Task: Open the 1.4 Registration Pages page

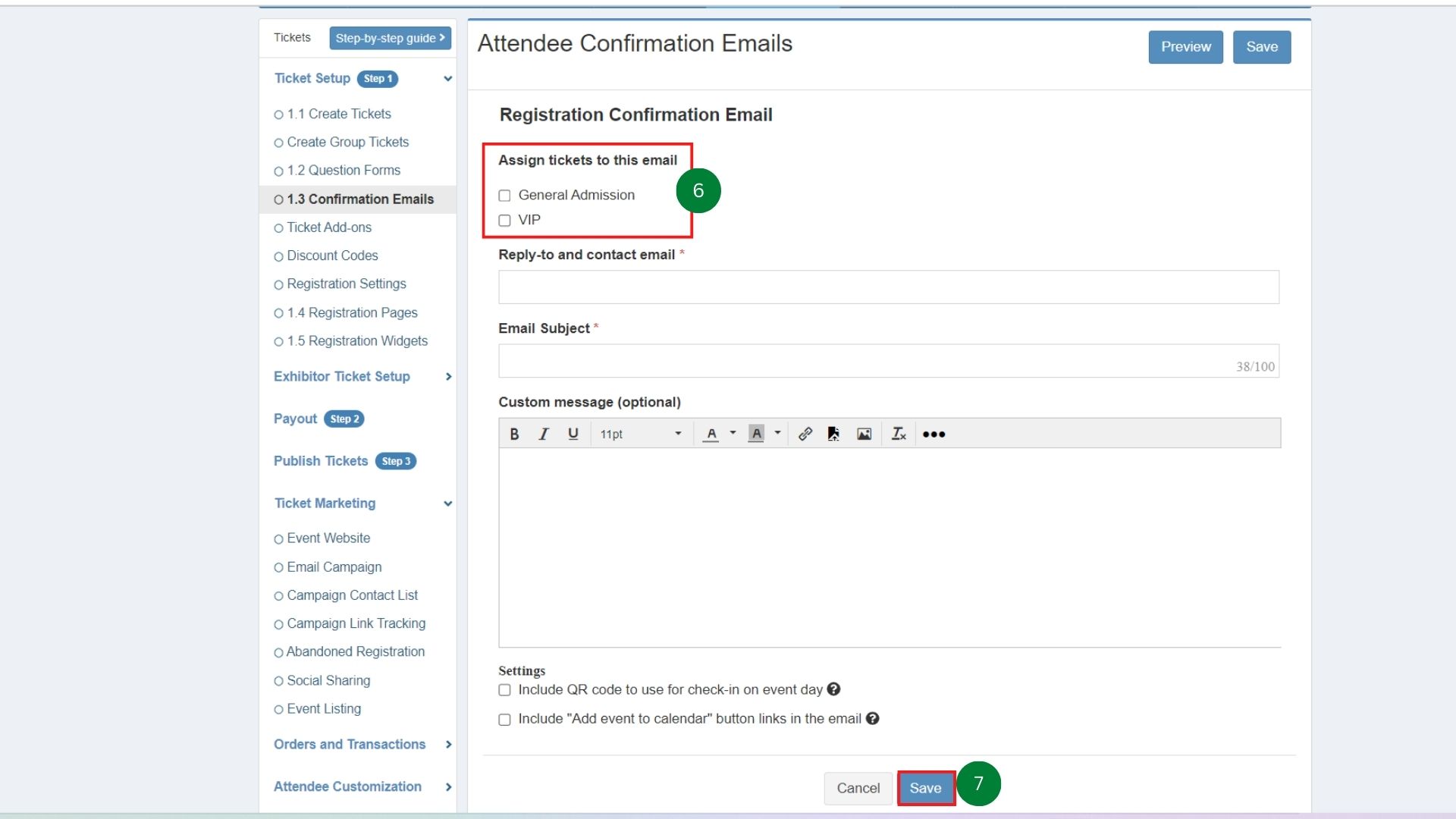Action: click(x=351, y=312)
